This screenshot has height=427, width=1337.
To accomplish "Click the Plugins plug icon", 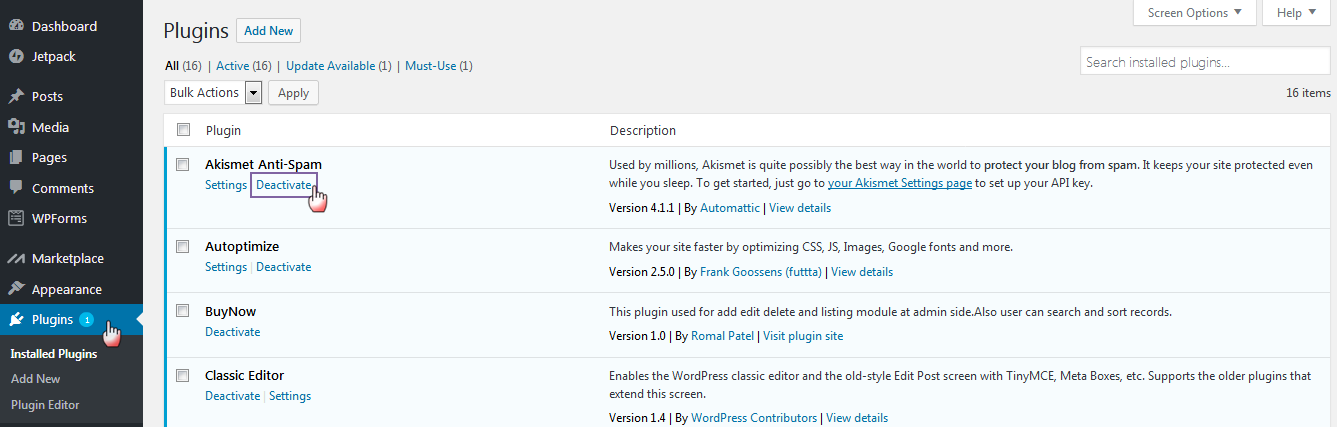I will (16, 320).
